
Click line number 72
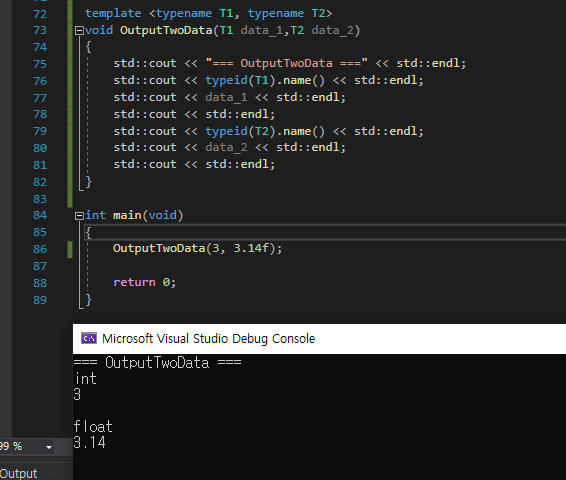[40, 14]
